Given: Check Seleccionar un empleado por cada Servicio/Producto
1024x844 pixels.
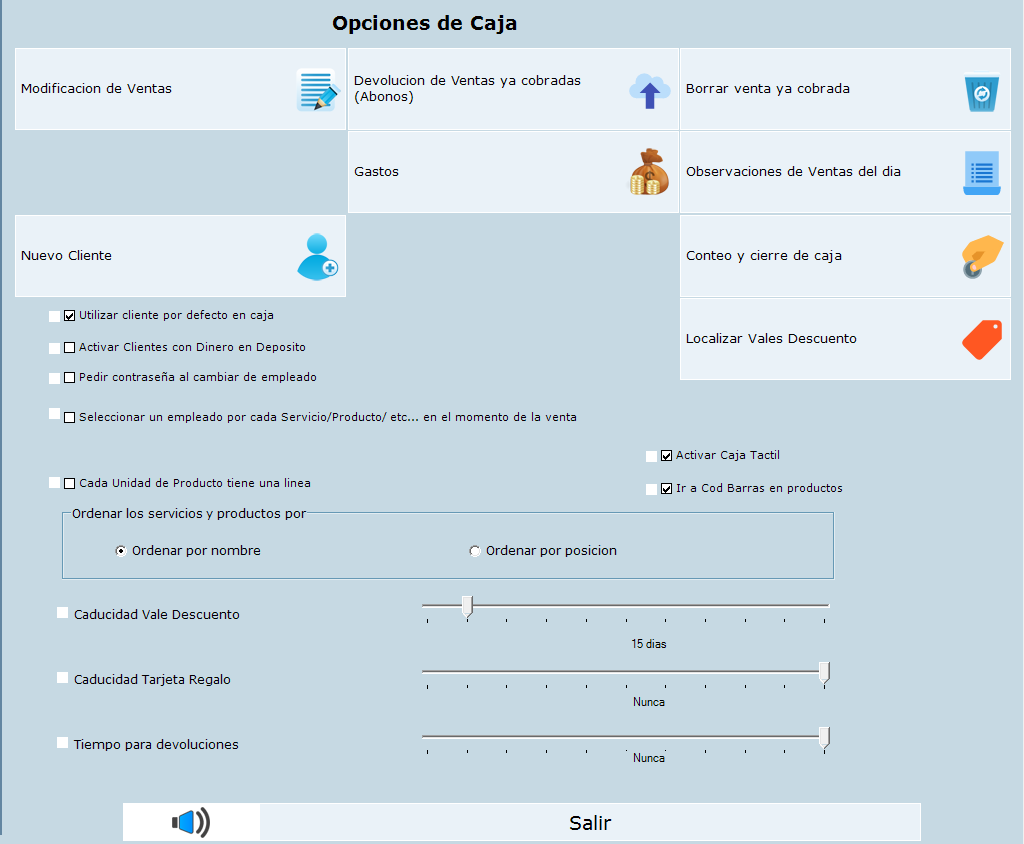Looking at the screenshot, I should coord(69,417).
